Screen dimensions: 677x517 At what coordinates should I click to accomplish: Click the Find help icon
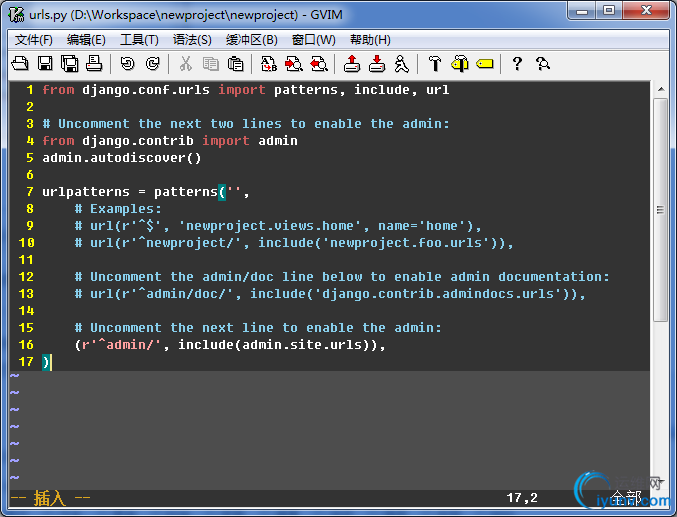(x=543, y=64)
